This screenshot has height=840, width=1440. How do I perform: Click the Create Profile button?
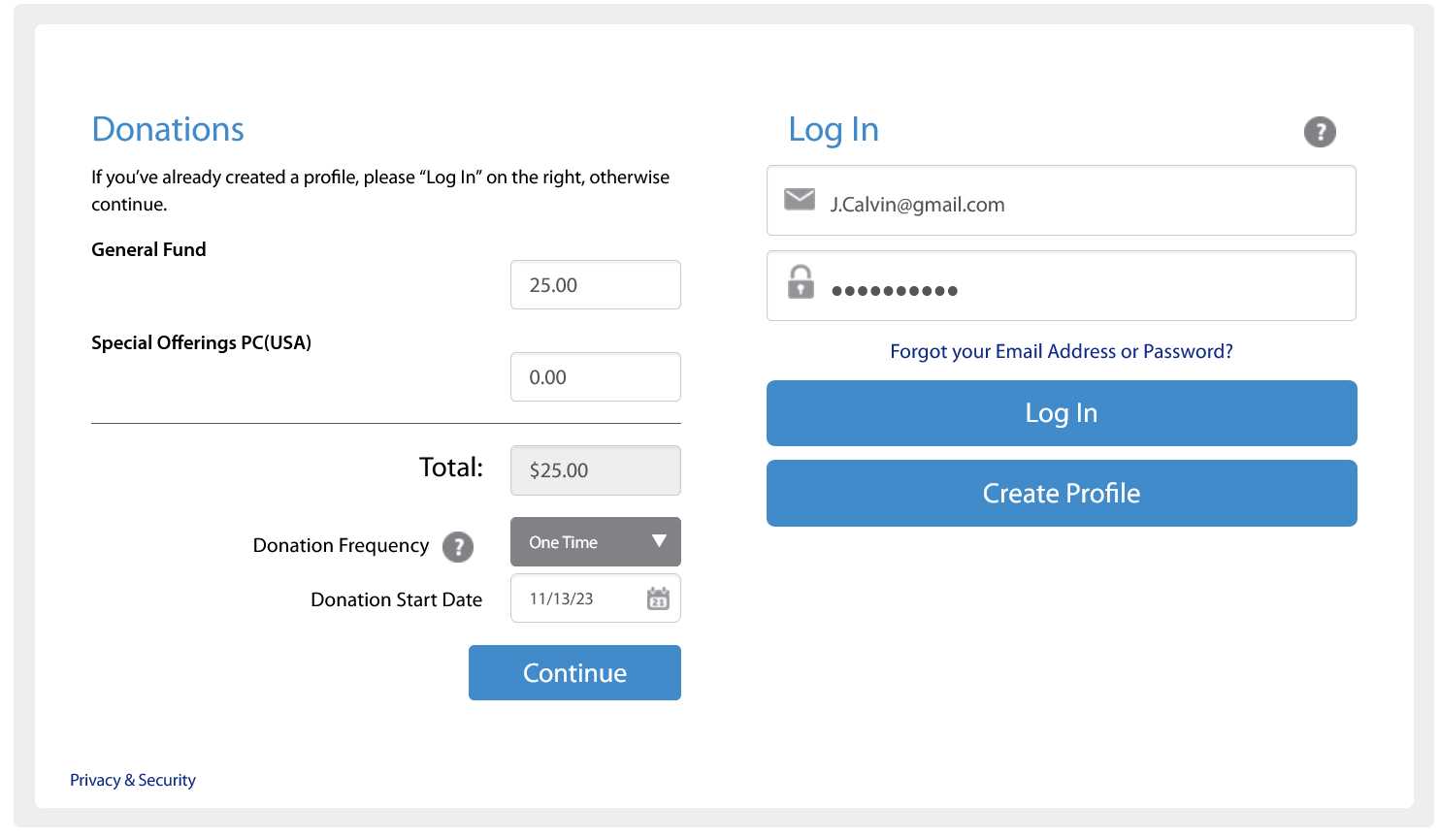point(1061,494)
